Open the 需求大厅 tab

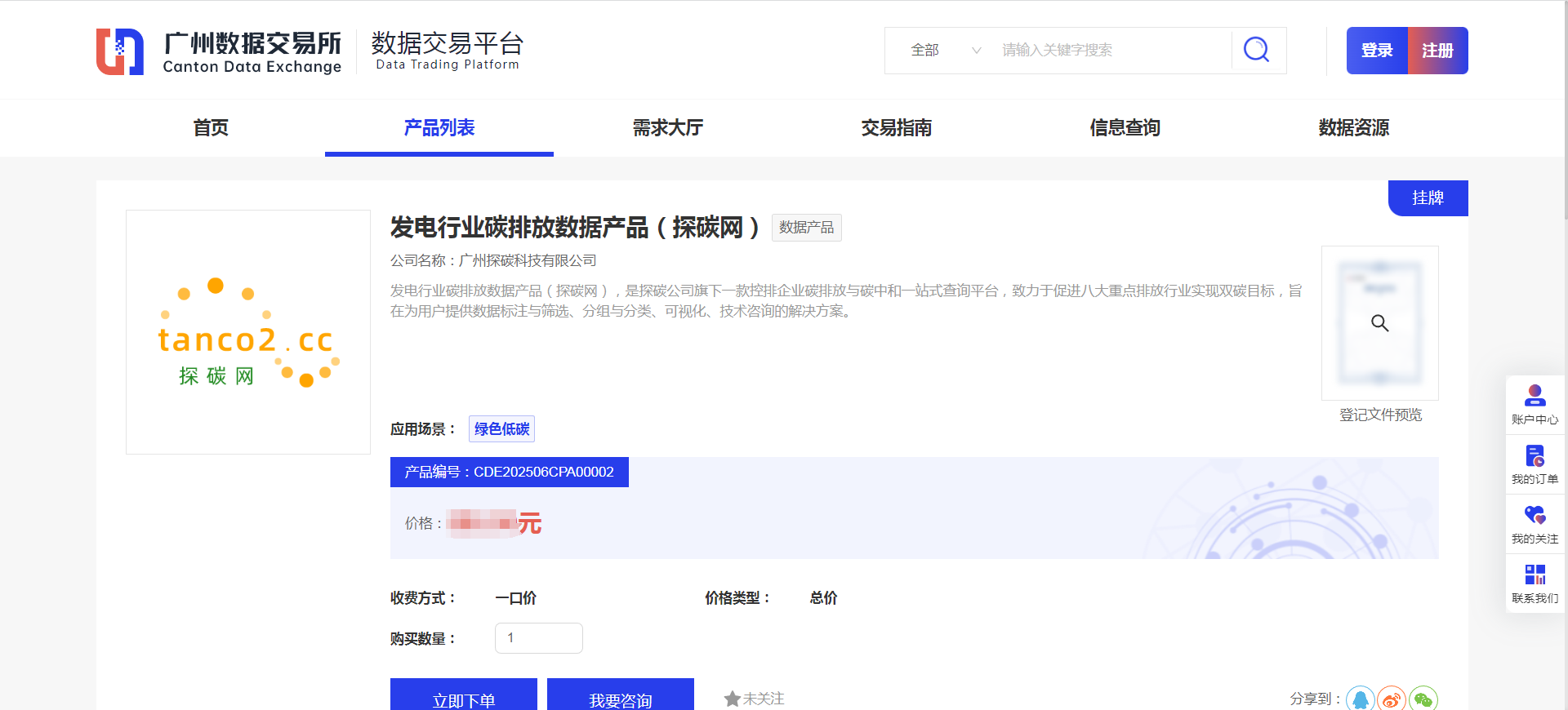click(x=668, y=128)
